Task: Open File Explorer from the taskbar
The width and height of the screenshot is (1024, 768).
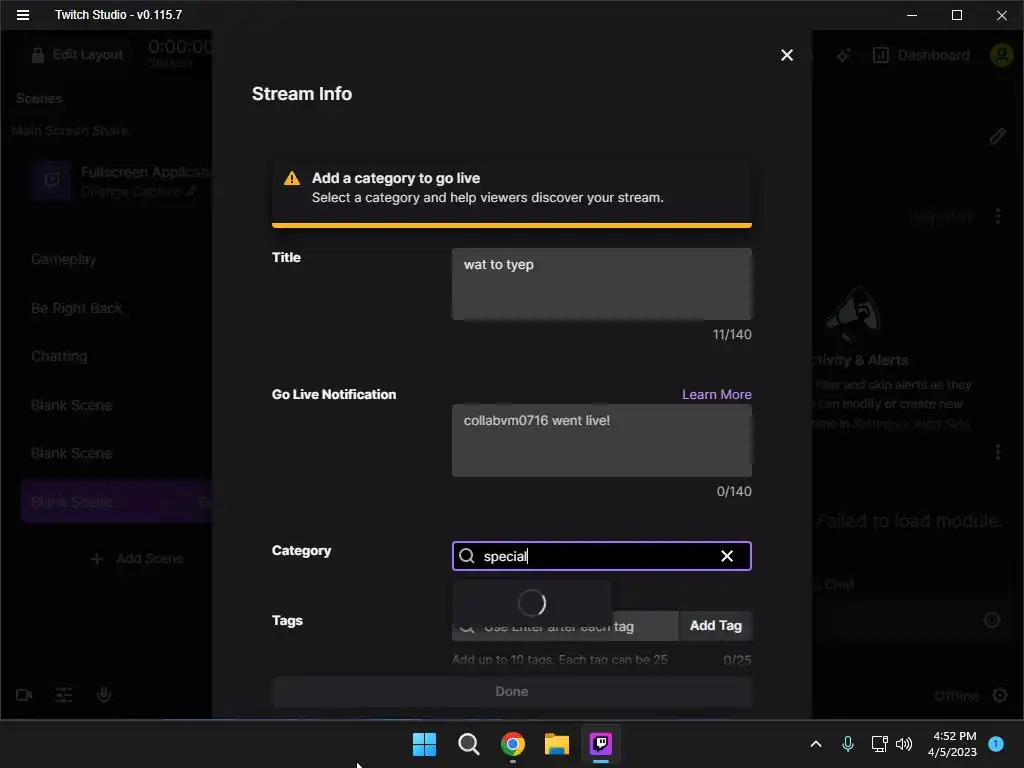Action: click(x=556, y=744)
